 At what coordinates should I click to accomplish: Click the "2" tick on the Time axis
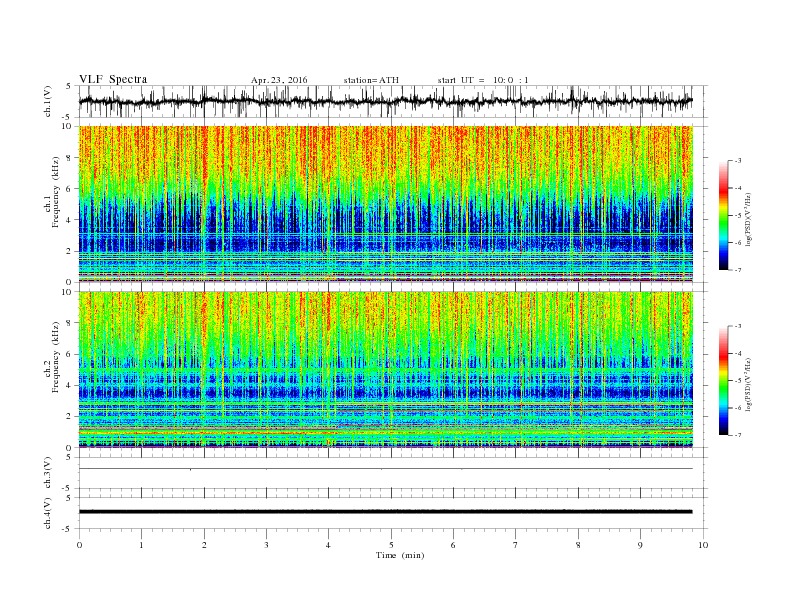click(x=204, y=545)
